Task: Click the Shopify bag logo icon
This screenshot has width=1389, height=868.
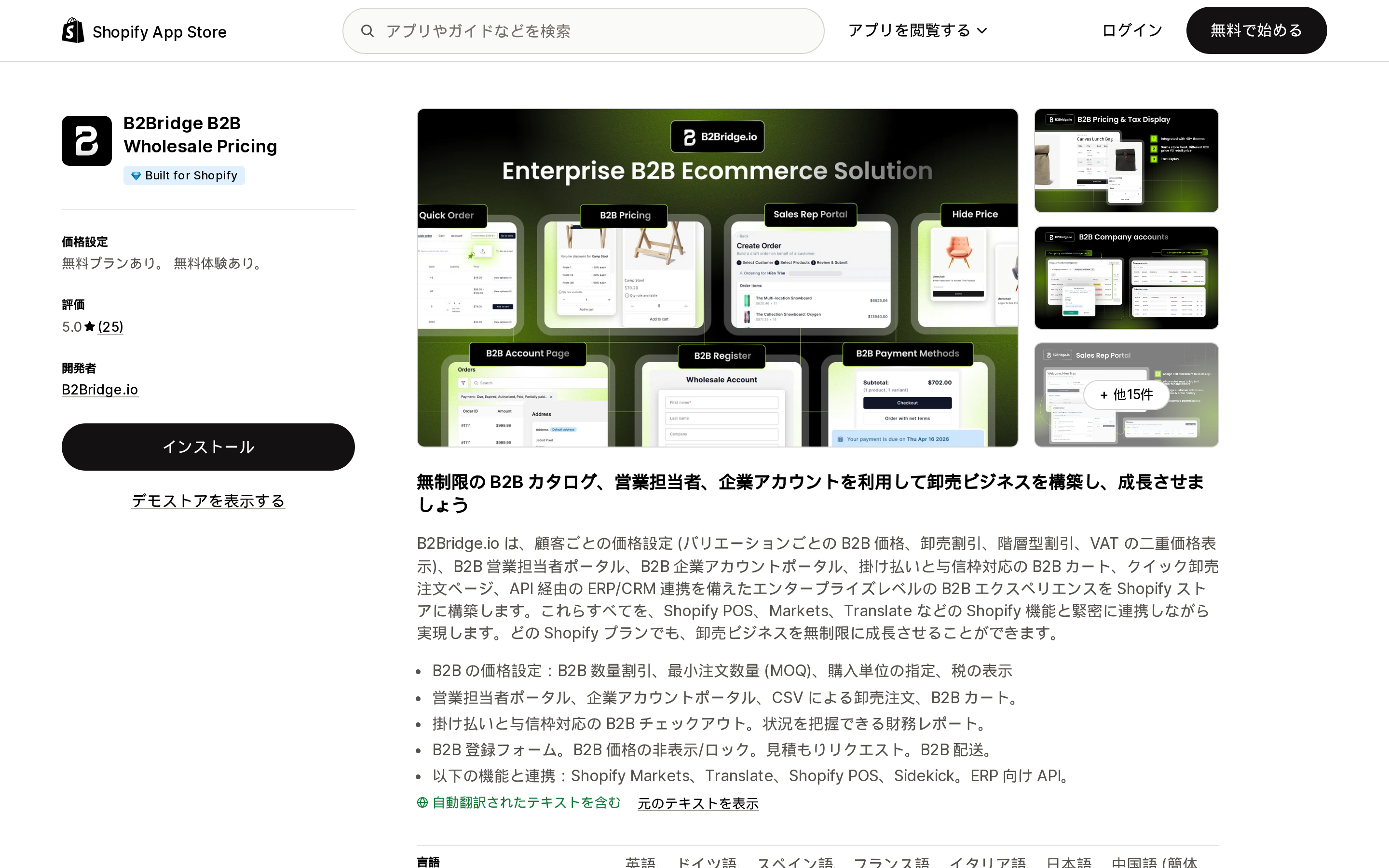Action: pos(73,30)
